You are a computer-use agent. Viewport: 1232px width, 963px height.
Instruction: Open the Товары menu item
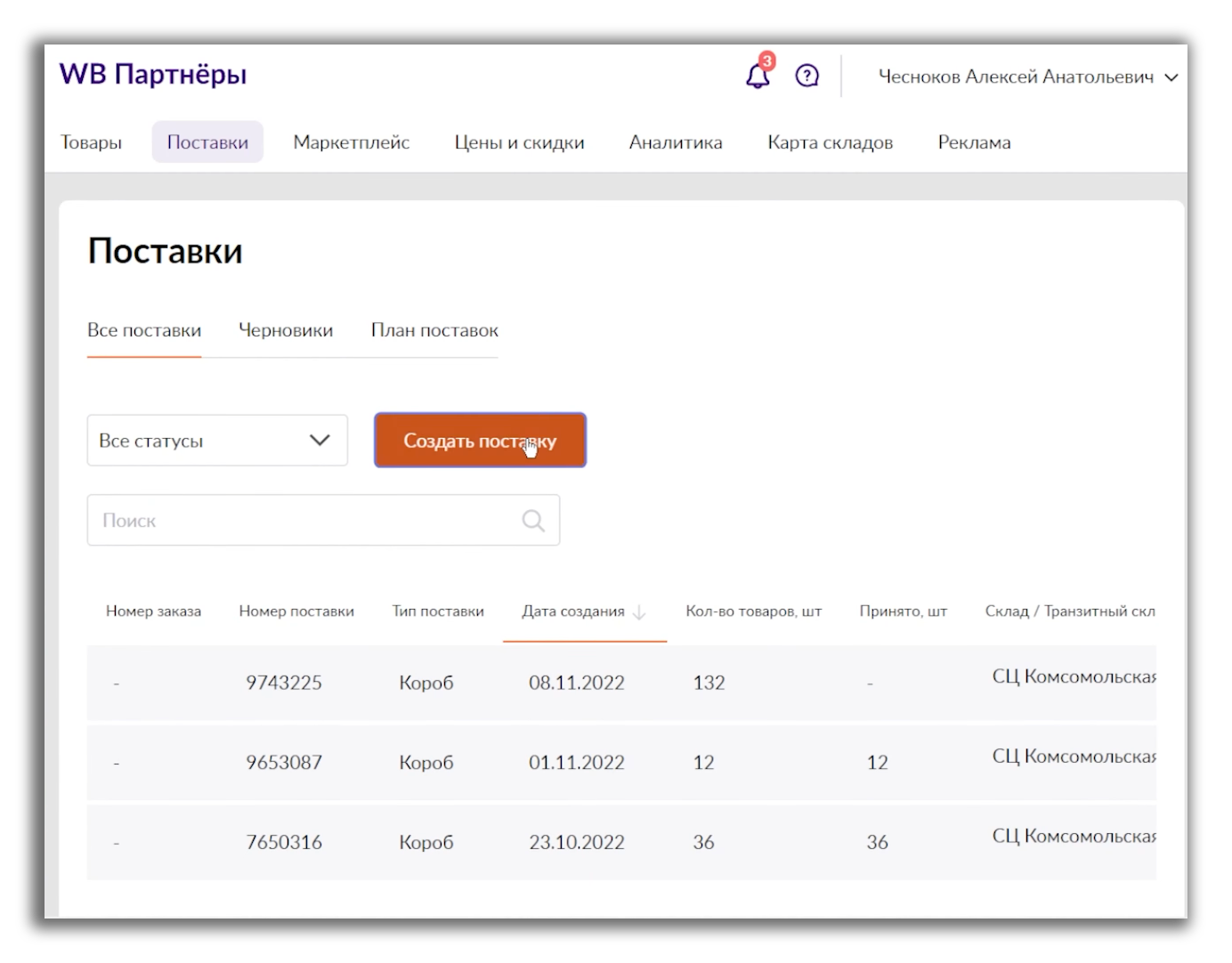[x=91, y=142]
